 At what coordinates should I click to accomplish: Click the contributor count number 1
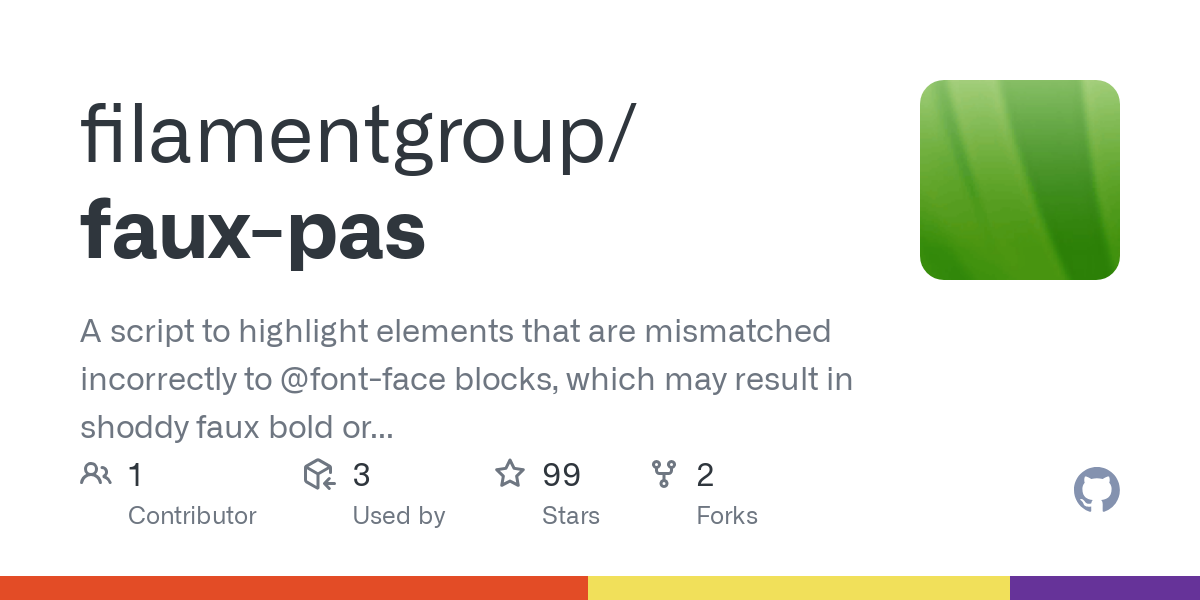(x=135, y=475)
